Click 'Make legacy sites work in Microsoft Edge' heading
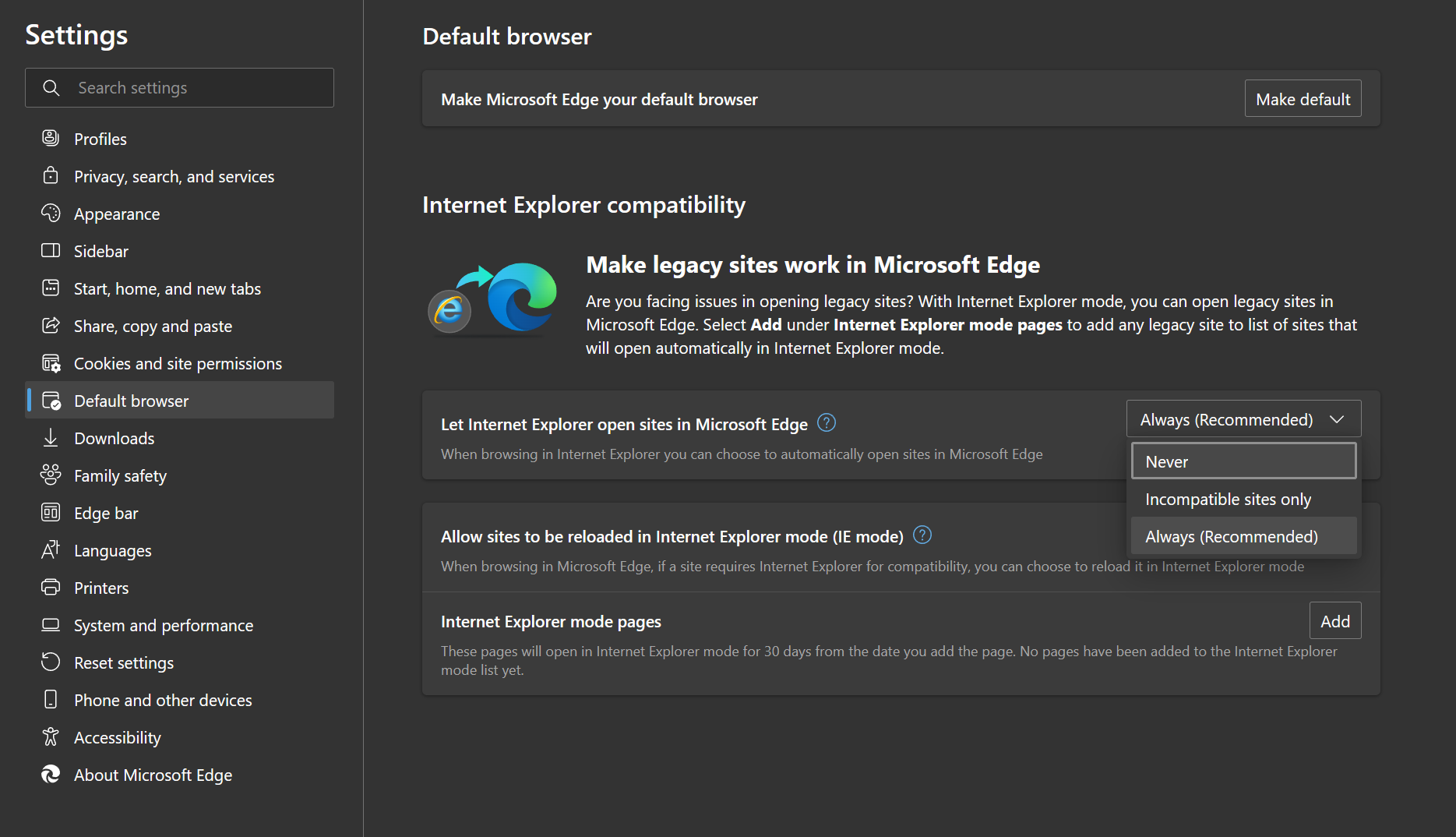 (813, 265)
